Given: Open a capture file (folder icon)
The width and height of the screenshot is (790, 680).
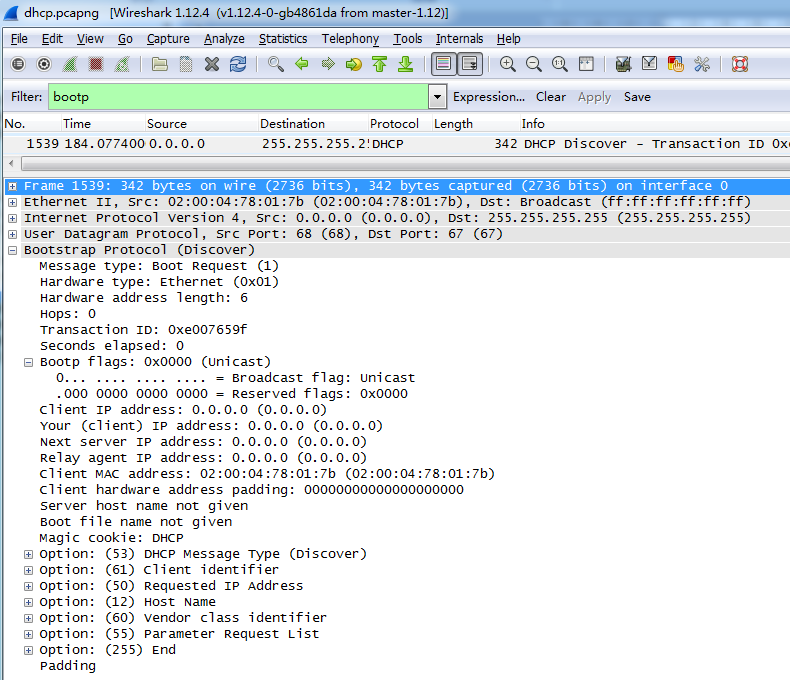Looking at the screenshot, I should click(160, 64).
